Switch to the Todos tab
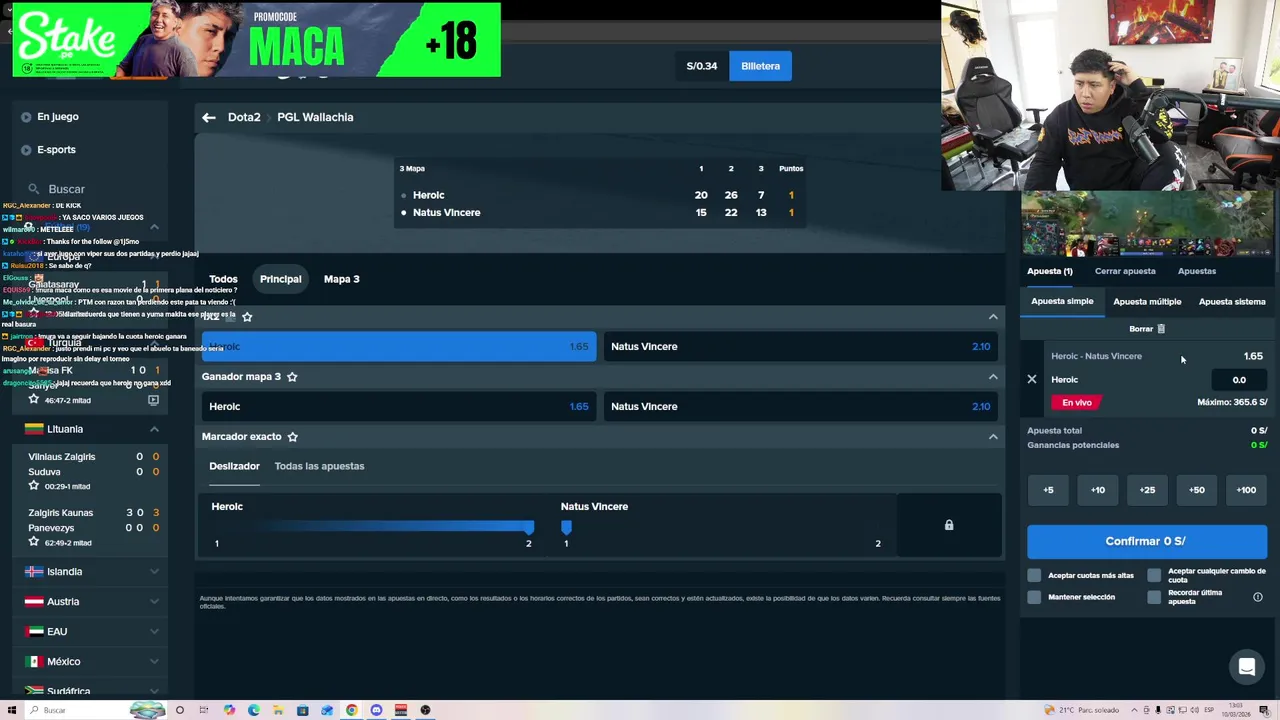 pos(223,279)
